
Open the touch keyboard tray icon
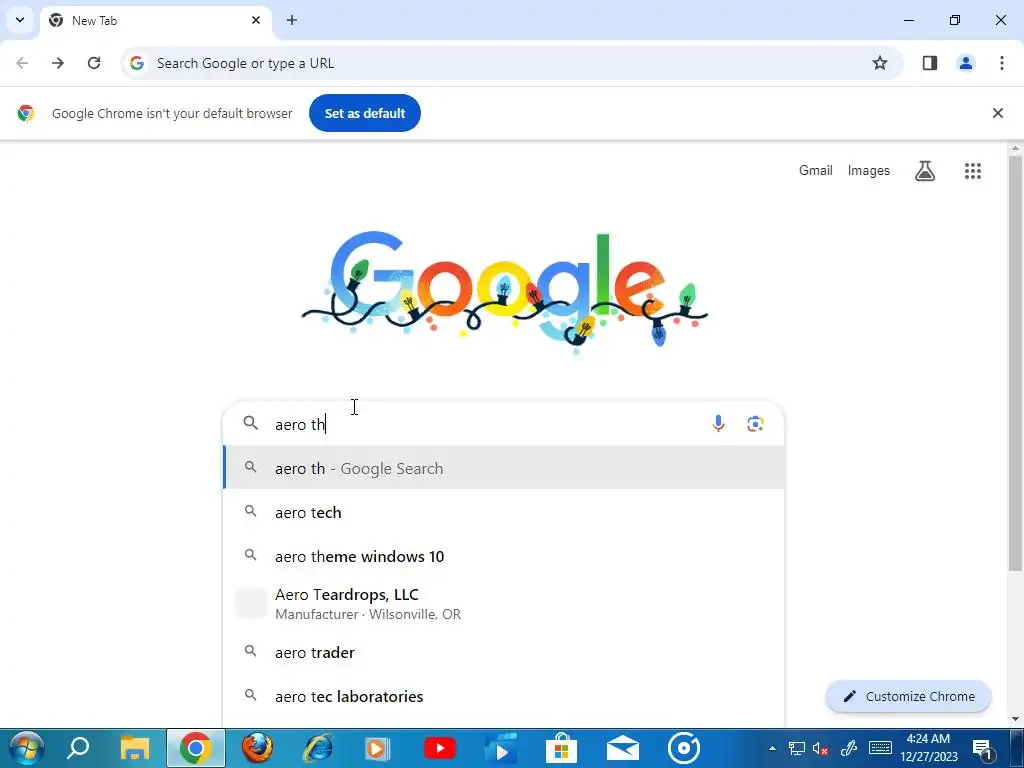(x=880, y=748)
